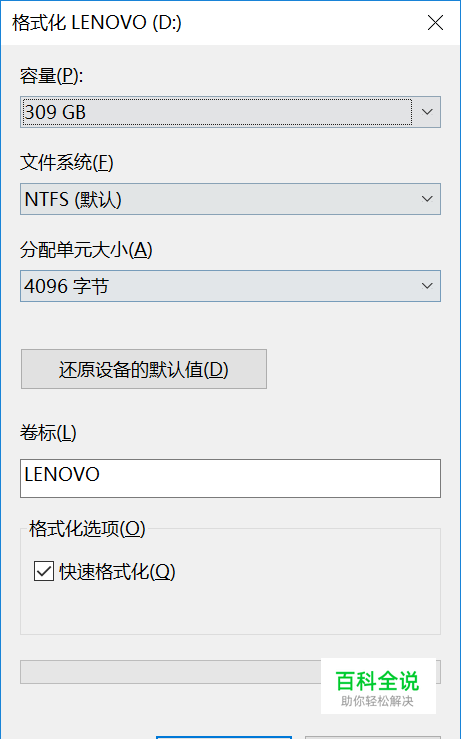The width and height of the screenshot is (461, 739).
Task: Click the 容量 dropdown arrow
Action: click(427, 112)
